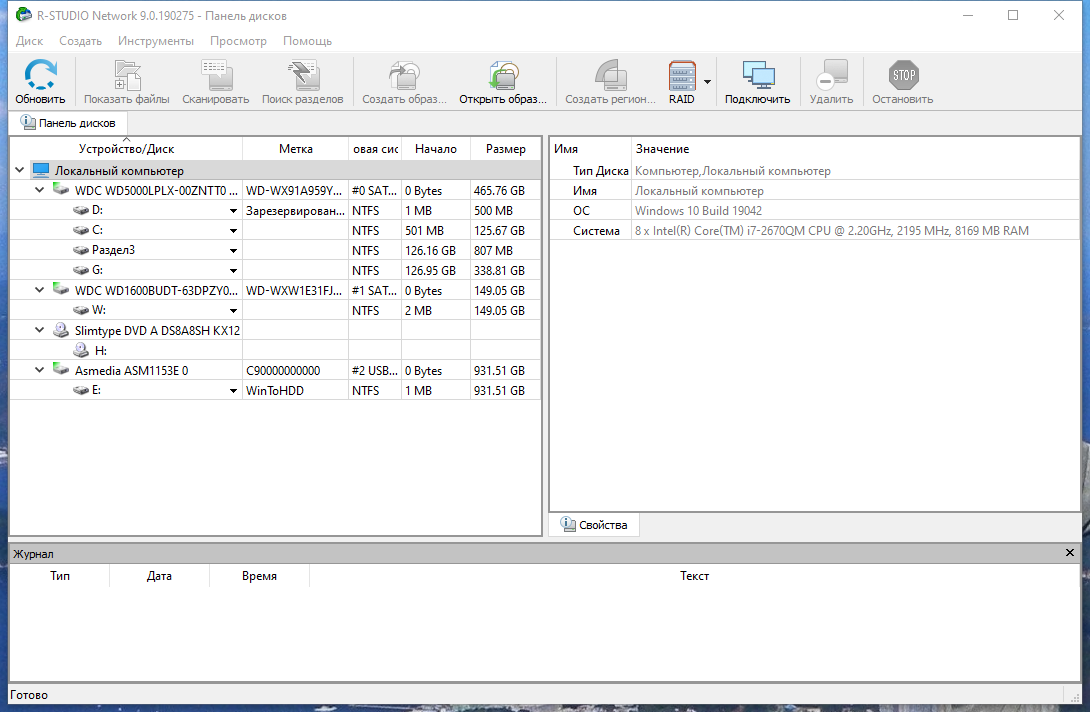This screenshot has height=712, width=1090.
Task: Click the Размер column header
Action: coord(505,149)
